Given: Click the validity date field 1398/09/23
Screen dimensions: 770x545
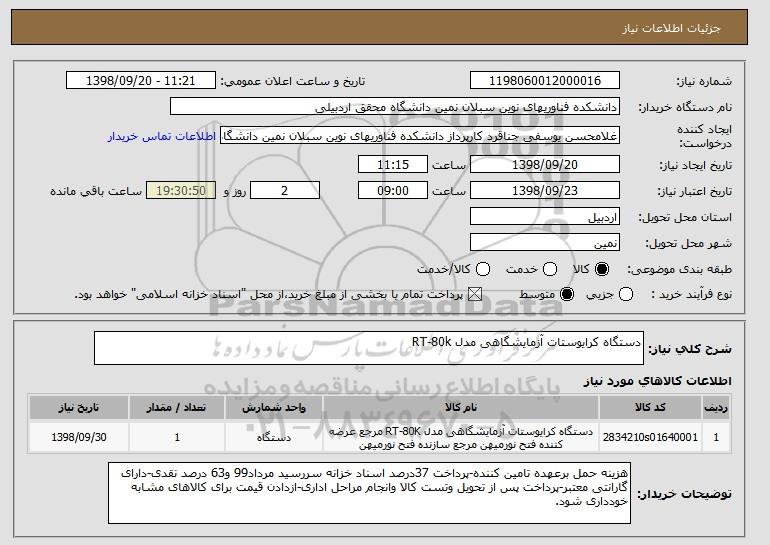Looking at the screenshot, I should (545, 191).
